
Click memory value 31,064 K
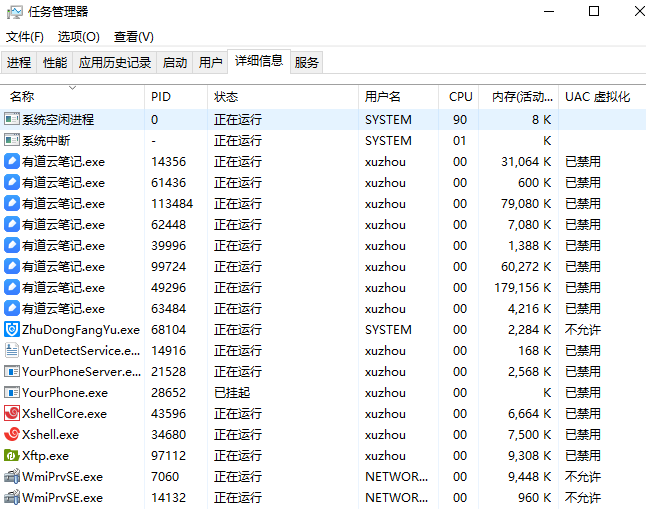pyautogui.click(x=526, y=161)
